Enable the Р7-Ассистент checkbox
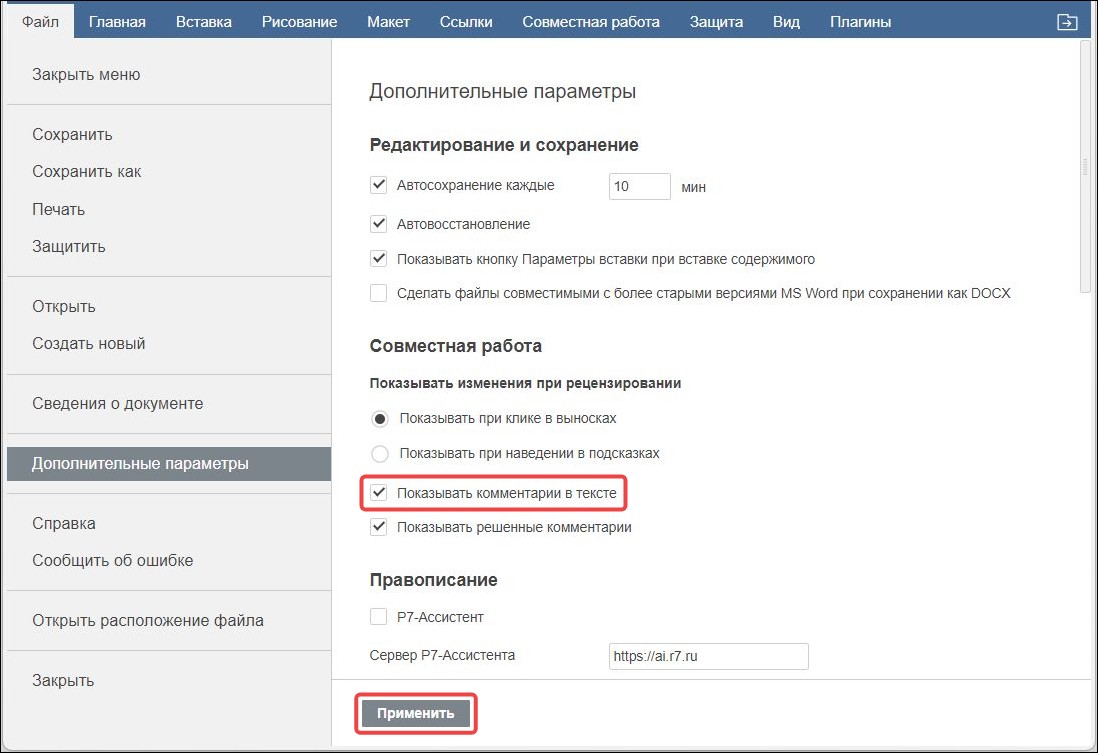Screen dimensions: 1098x753 (x=378, y=616)
